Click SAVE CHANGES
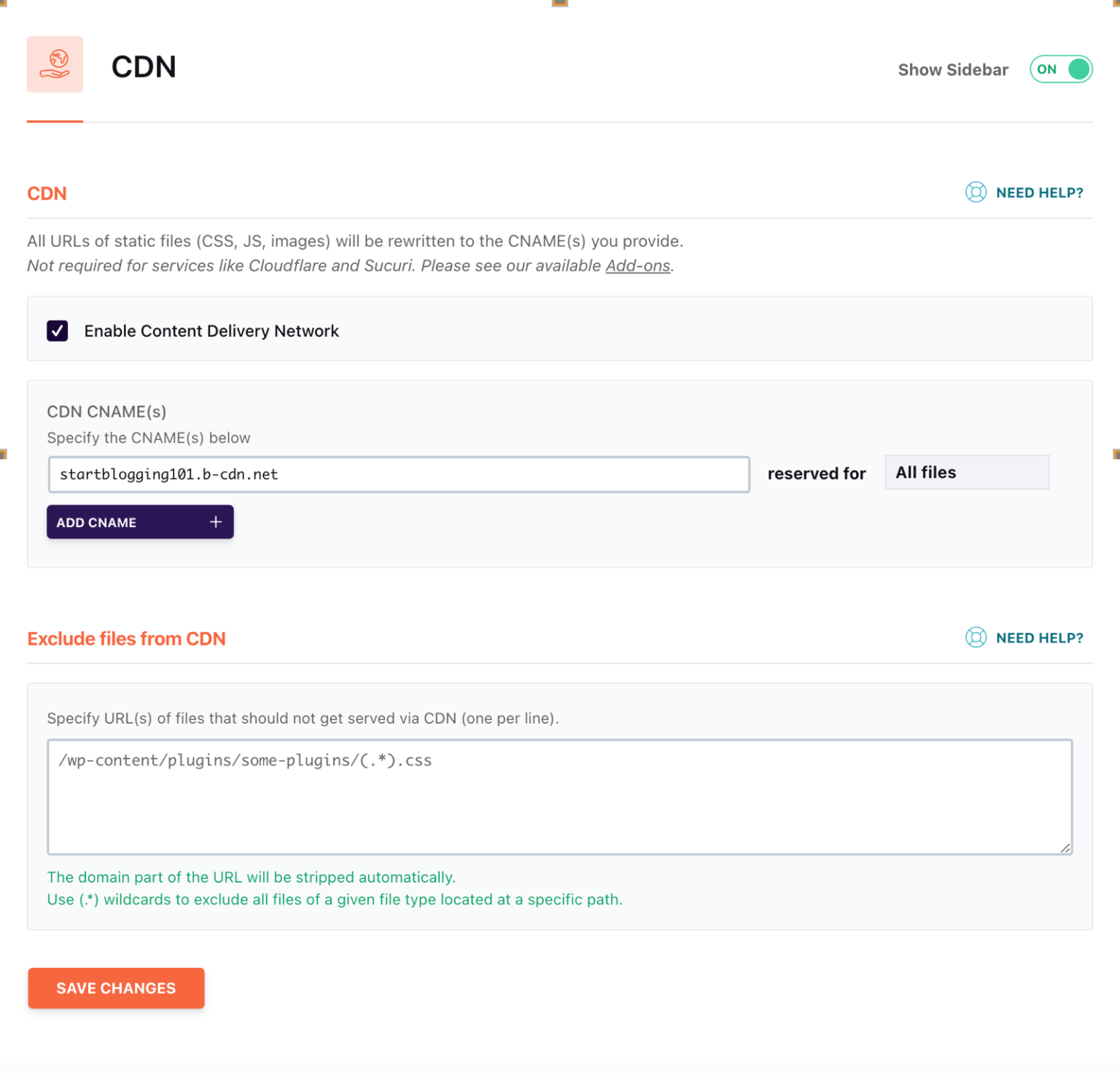The height and width of the screenshot is (1073, 1120). click(115, 988)
